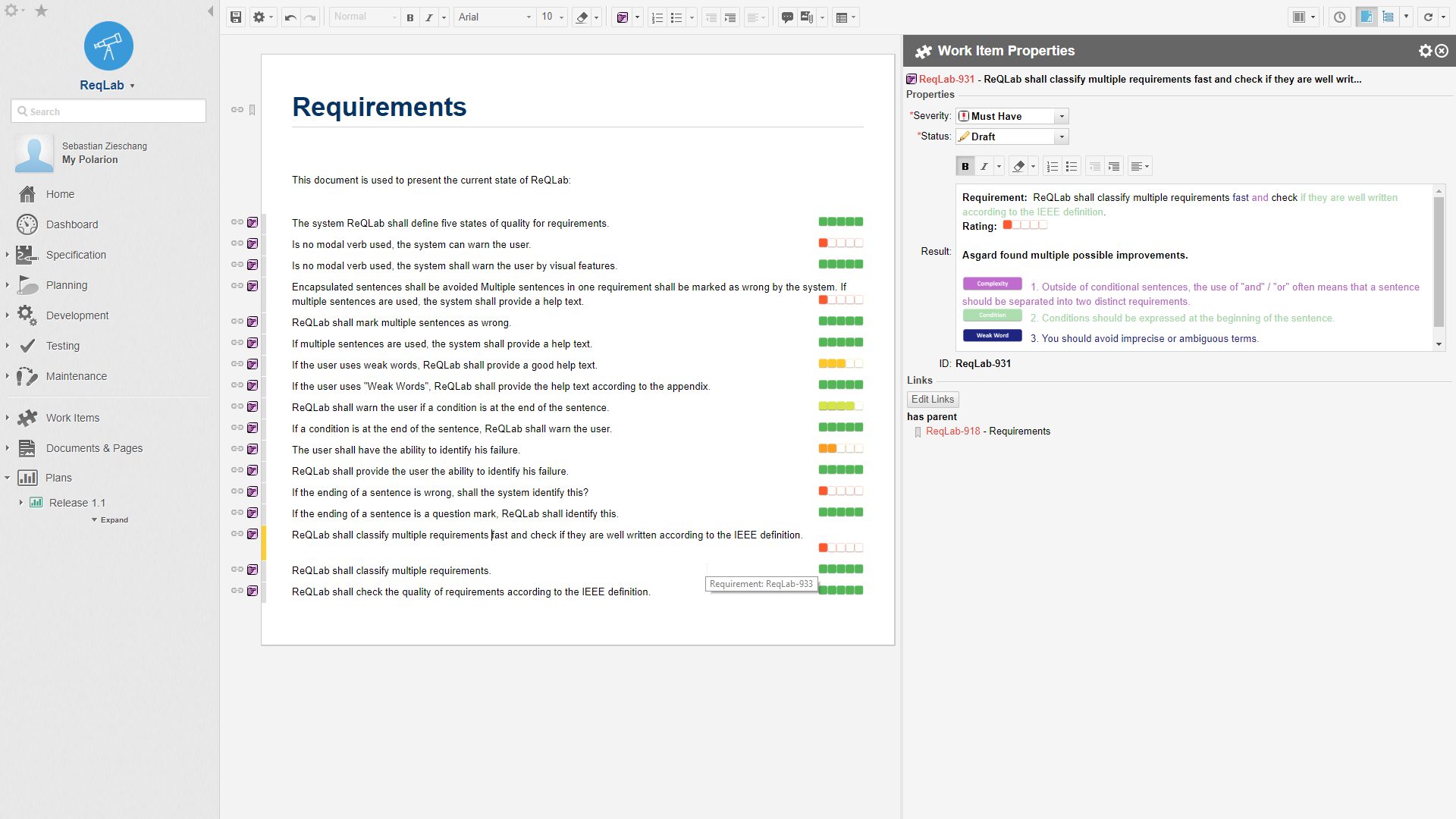
Task: Insert numbered list in document toolbar
Action: point(657,17)
